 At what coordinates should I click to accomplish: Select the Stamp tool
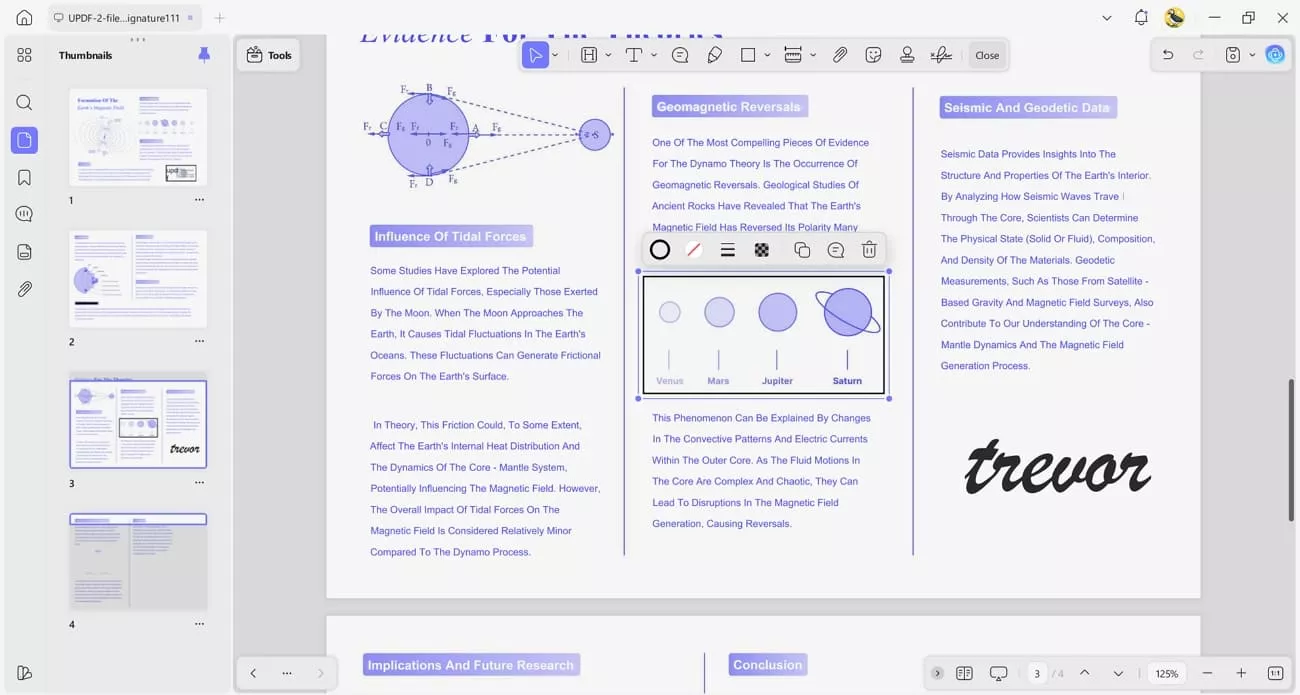(x=907, y=55)
